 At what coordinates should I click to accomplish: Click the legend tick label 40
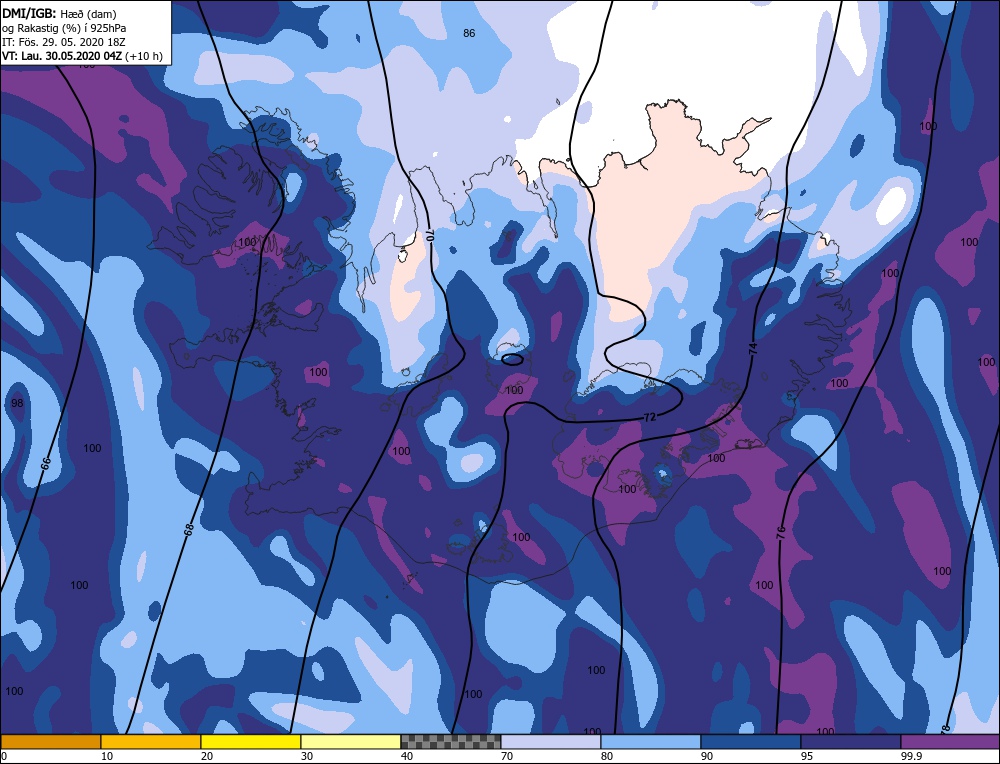[407, 756]
